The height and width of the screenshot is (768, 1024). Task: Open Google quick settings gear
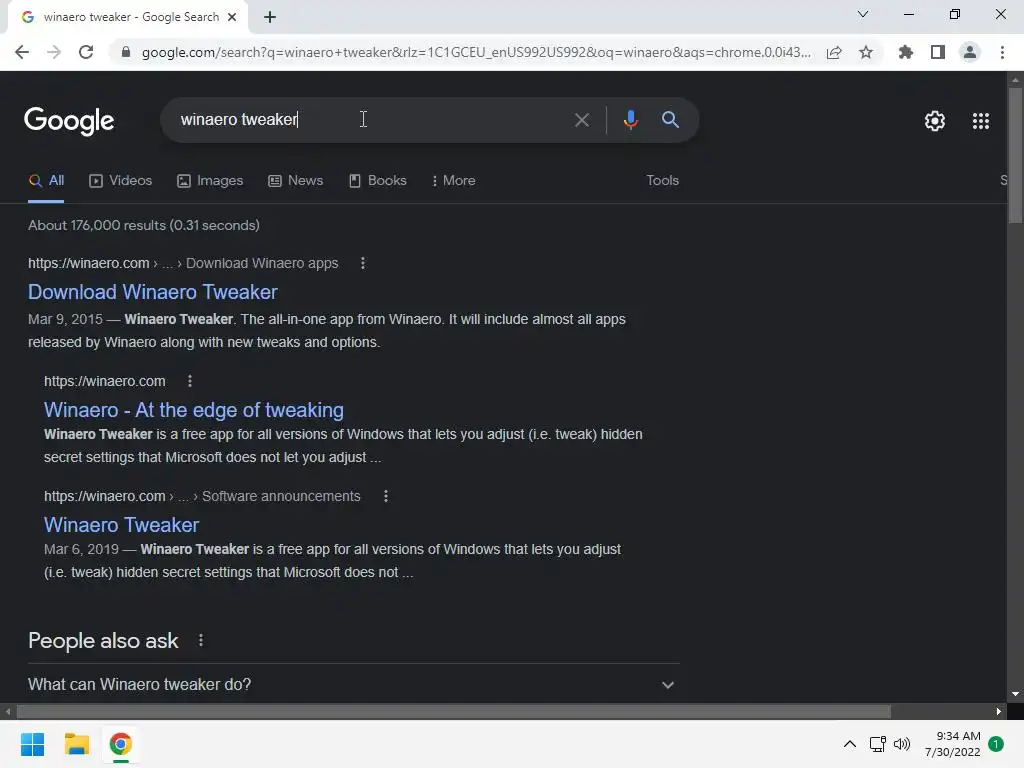(935, 121)
